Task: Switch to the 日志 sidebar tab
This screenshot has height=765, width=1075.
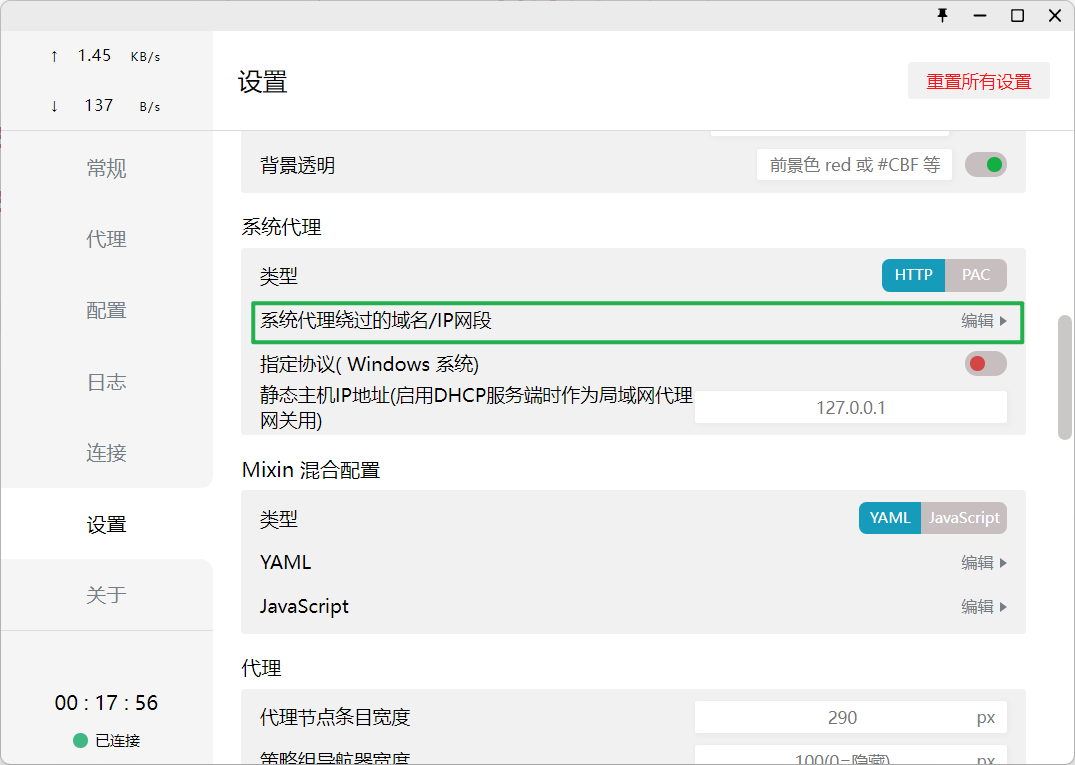Action: coord(106,382)
